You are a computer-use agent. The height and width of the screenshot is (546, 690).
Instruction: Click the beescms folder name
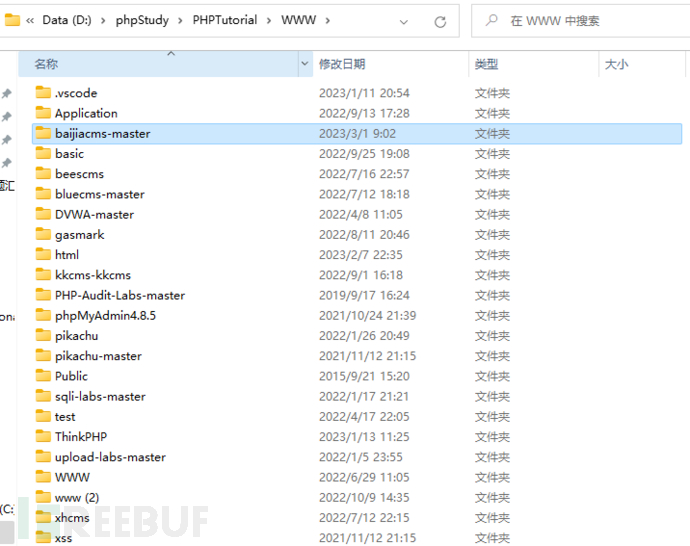(80, 174)
